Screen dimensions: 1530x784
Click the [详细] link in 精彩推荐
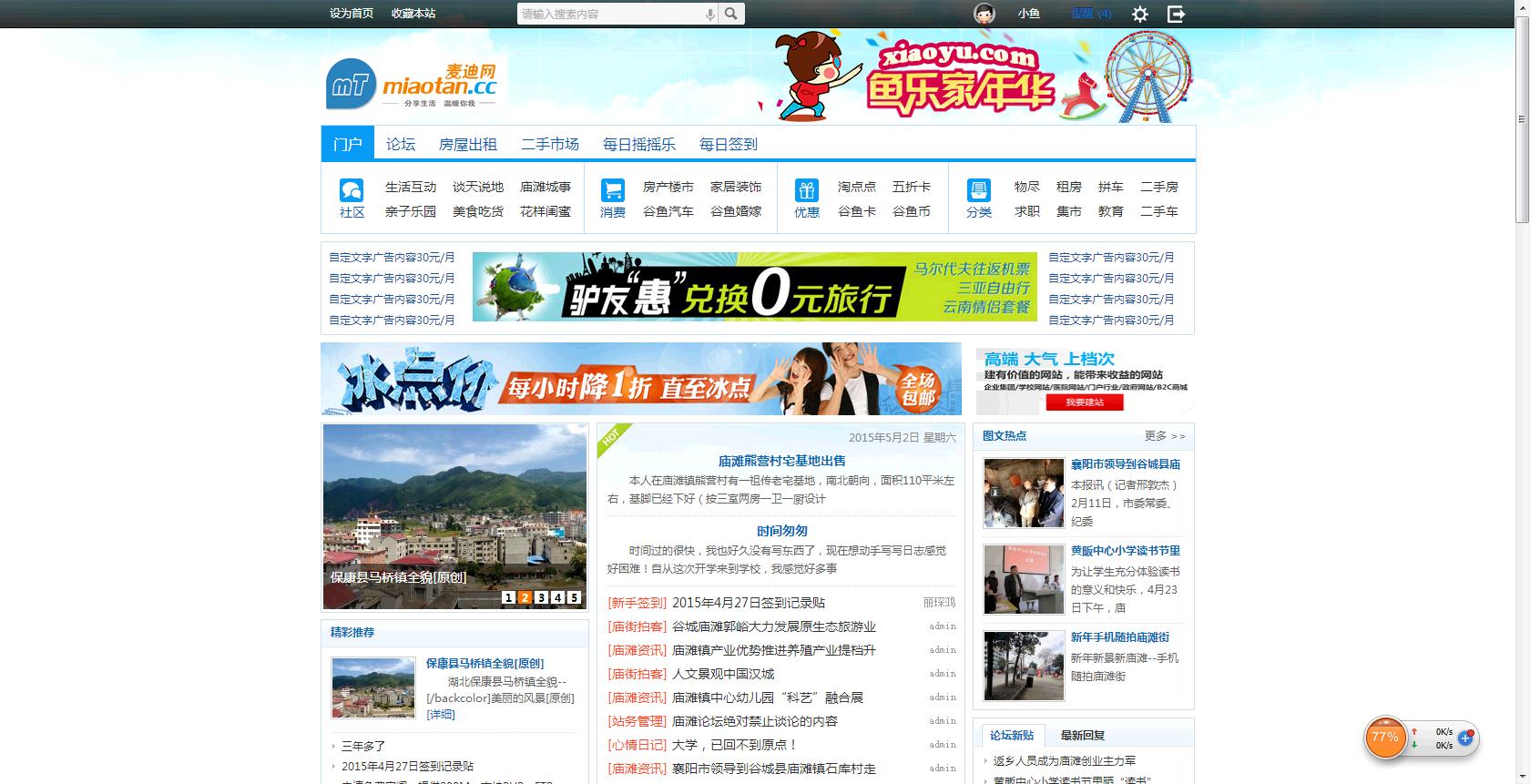(441, 715)
